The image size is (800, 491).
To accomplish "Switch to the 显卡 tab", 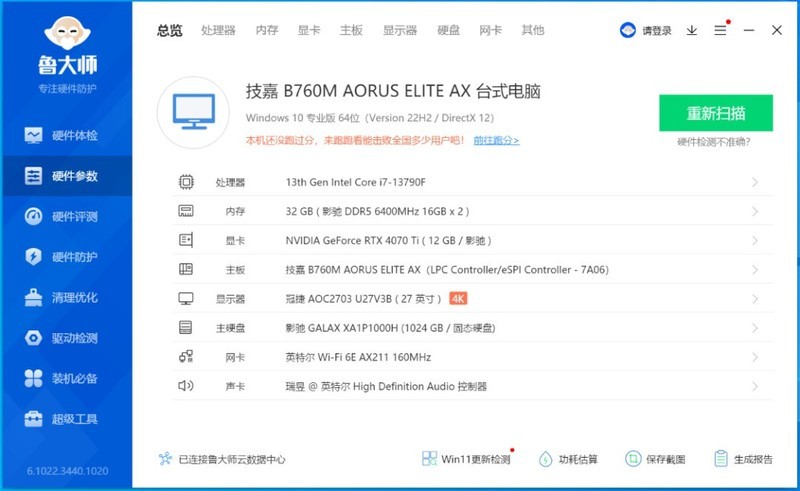I will pyautogui.click(x=309, y=31).
